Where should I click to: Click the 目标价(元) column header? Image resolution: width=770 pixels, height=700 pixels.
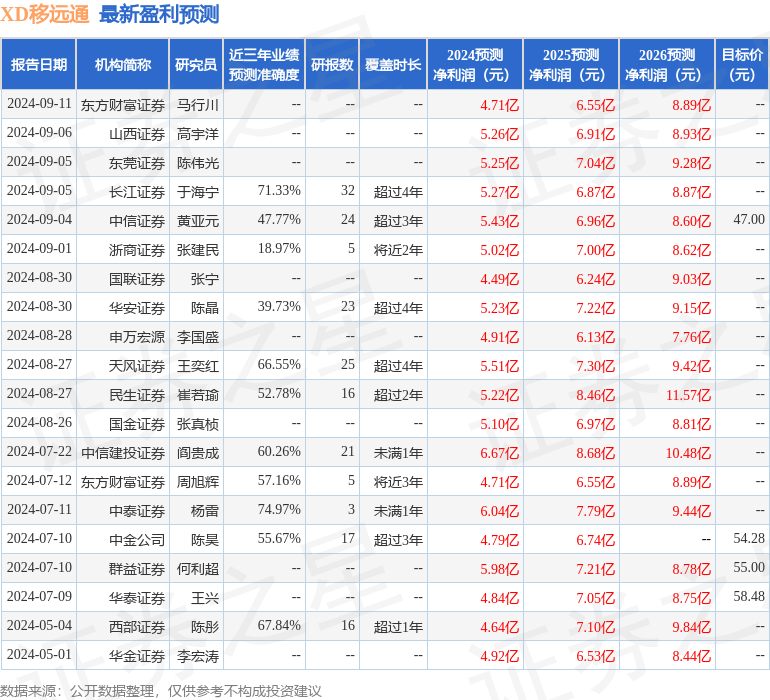point(742,64)
